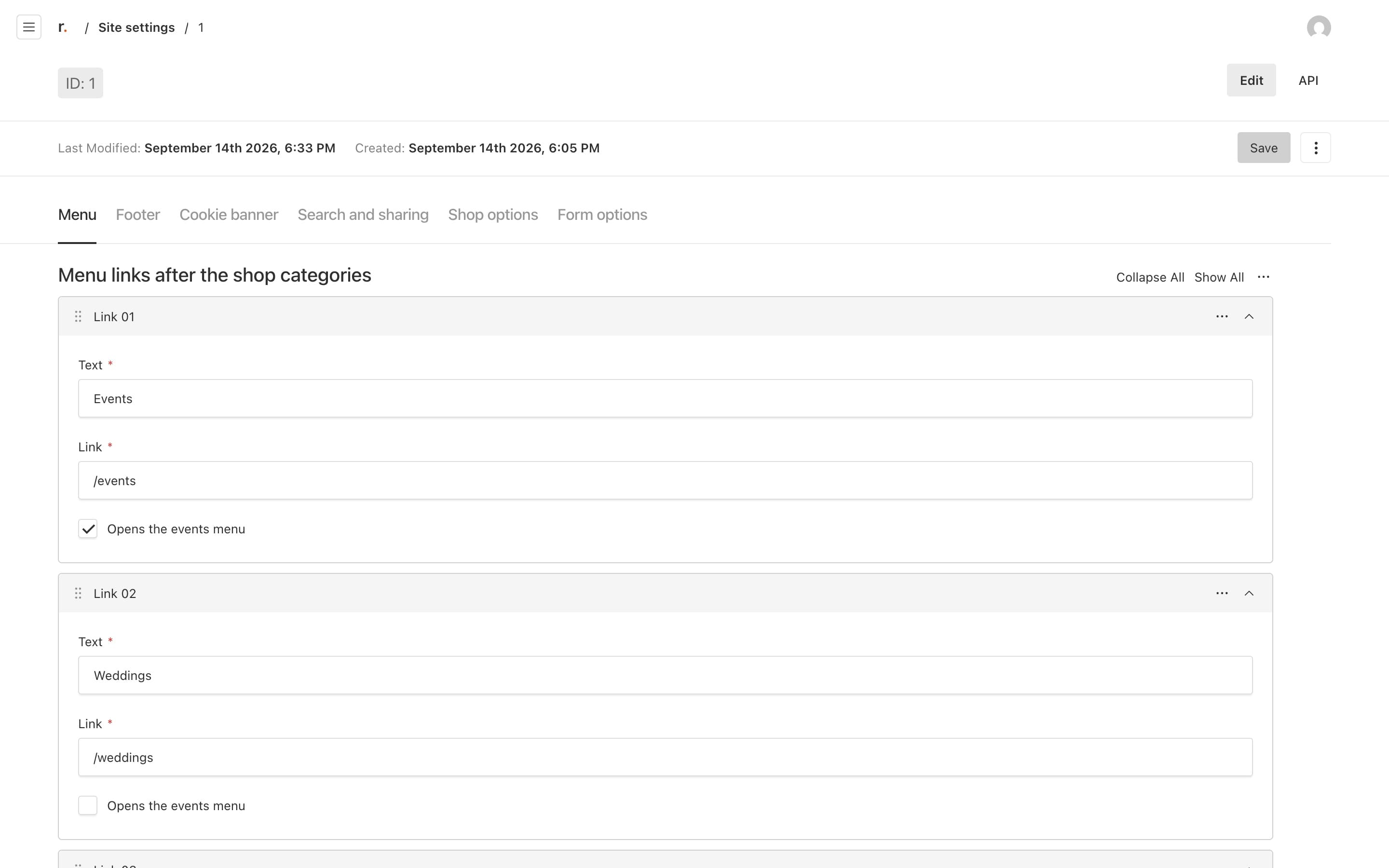Collapse the Link 02 block
Screen dimensions: 1389x868
coord(1249,593)
